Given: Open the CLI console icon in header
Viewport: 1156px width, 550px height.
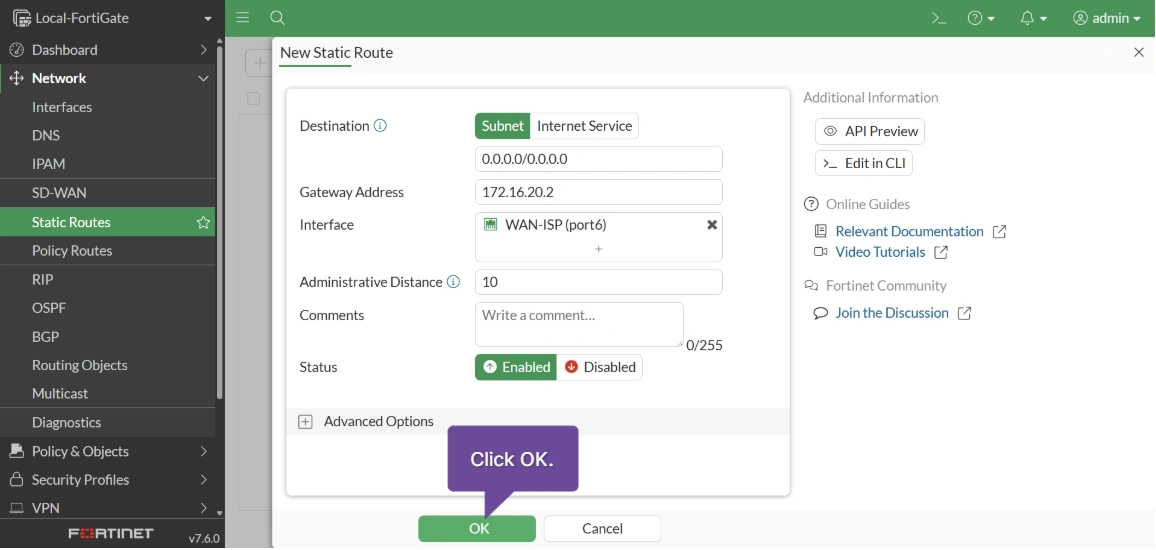Looking at the screenshot, I should 939,18.
